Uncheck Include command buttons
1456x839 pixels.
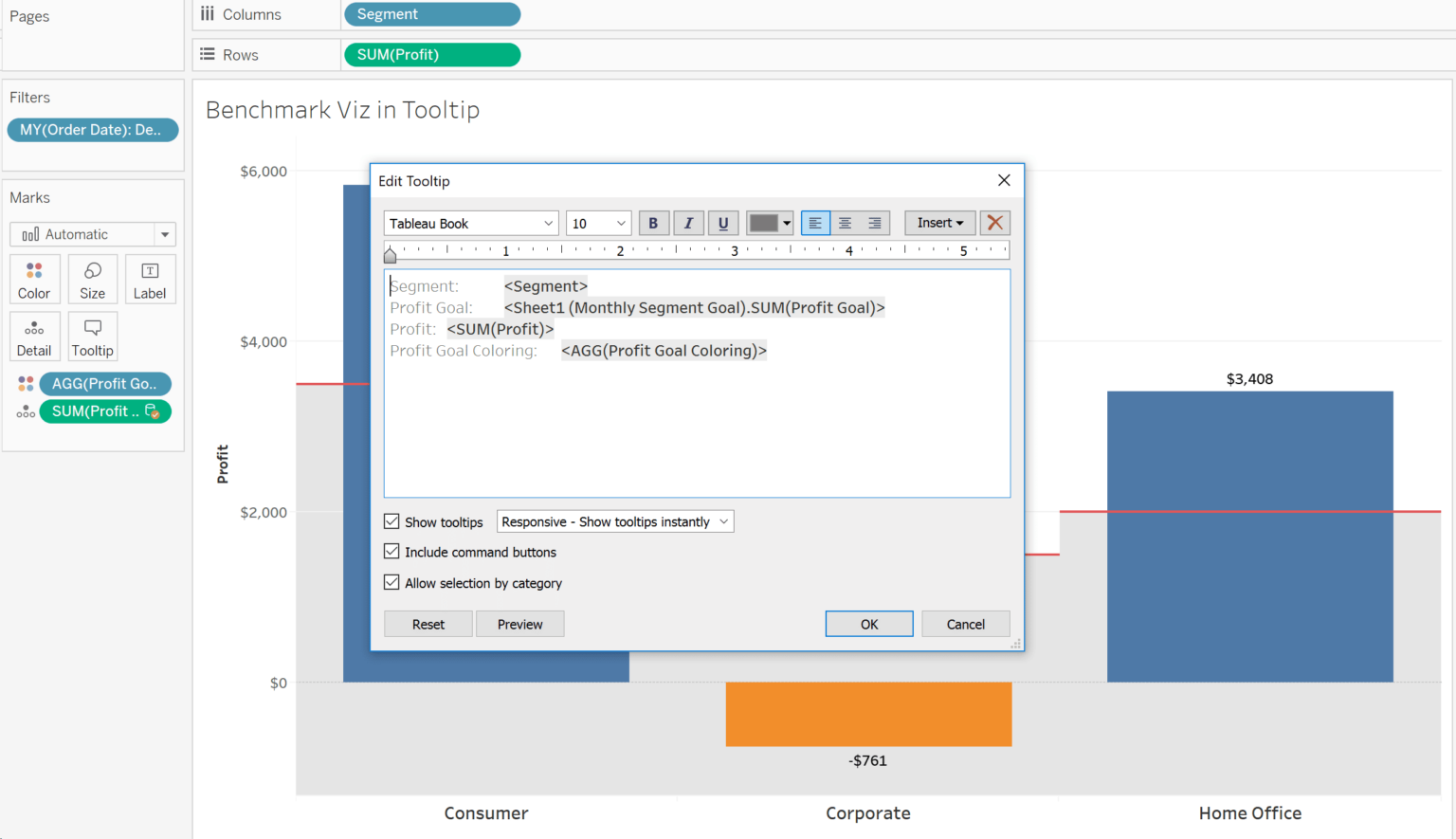[x=391, y=551]
